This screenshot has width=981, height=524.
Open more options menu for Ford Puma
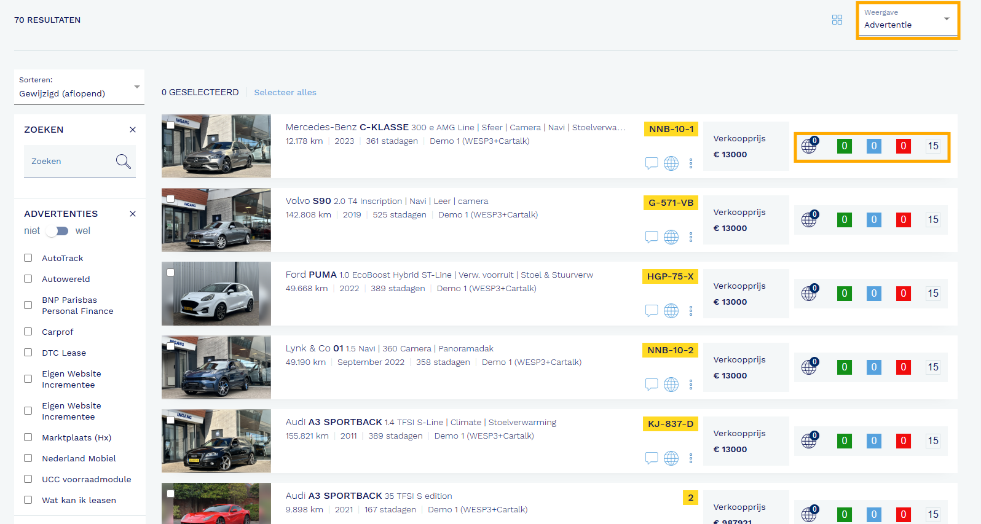(x=691, y=311)
